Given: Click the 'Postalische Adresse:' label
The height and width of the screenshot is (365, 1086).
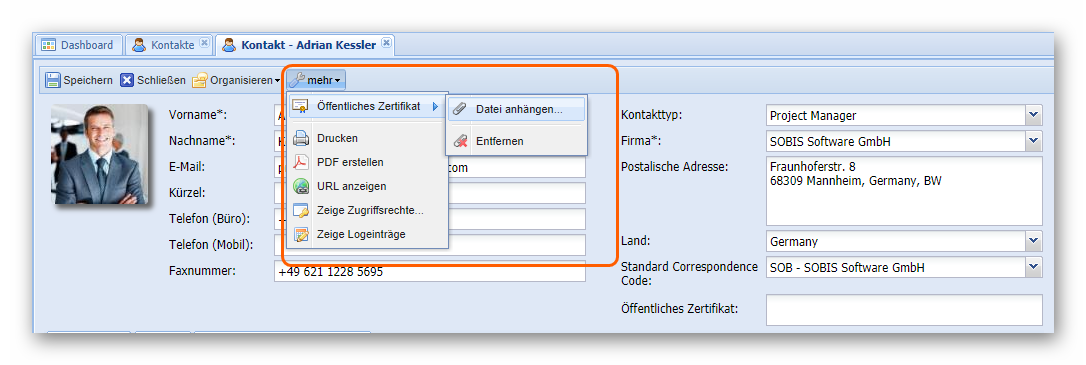Looking at the screenshot, I should pyautogui.click(x=675, y=166).
